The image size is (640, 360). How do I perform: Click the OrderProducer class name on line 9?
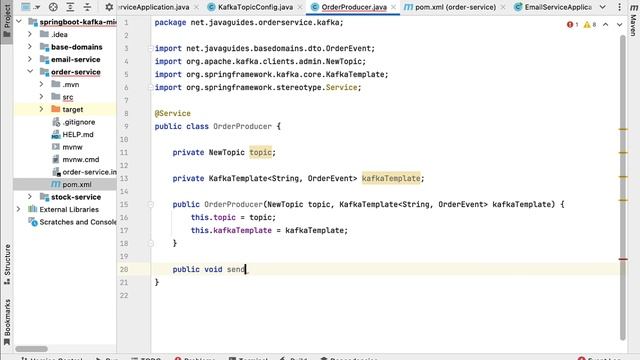[242, 126]
